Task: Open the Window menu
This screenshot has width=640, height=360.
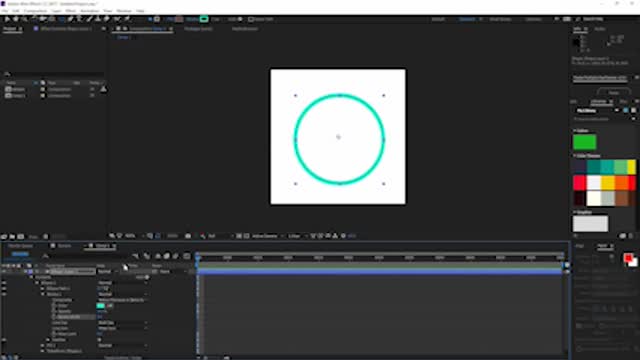Action: (124, 11)
